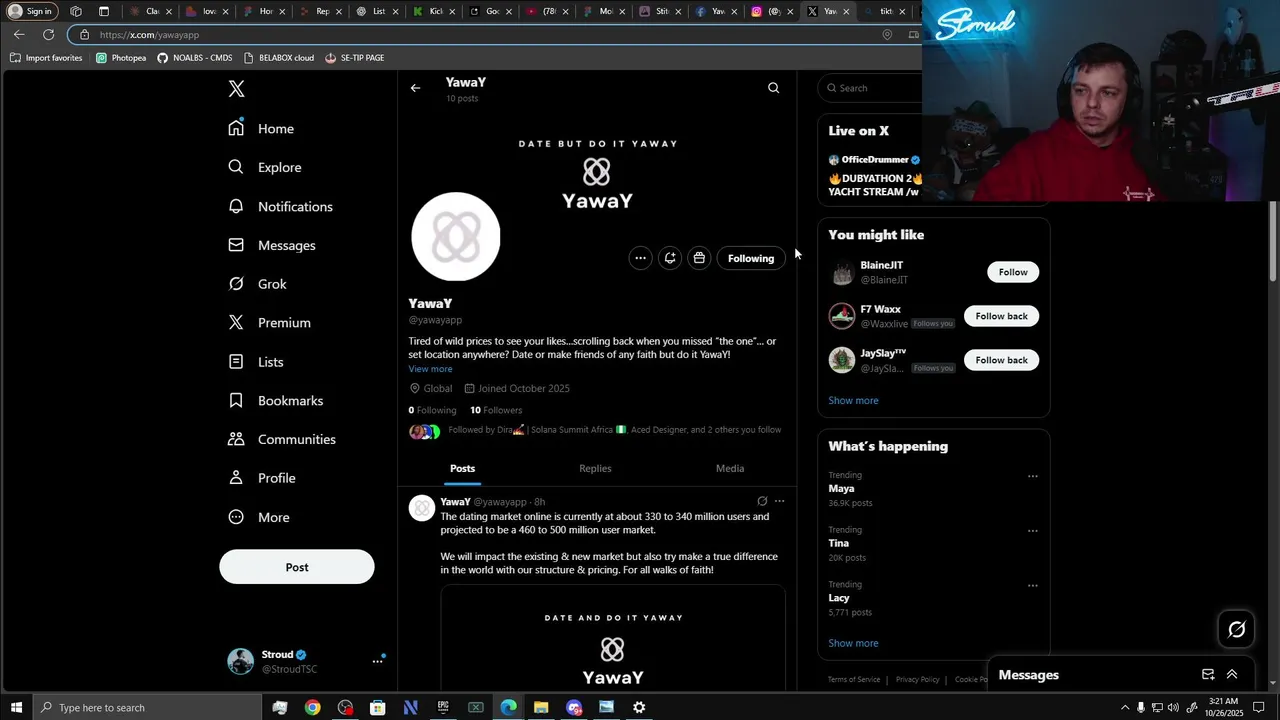Switch to the Posts tab
This screenshot has width=1280, height=720.
(462, 468)
